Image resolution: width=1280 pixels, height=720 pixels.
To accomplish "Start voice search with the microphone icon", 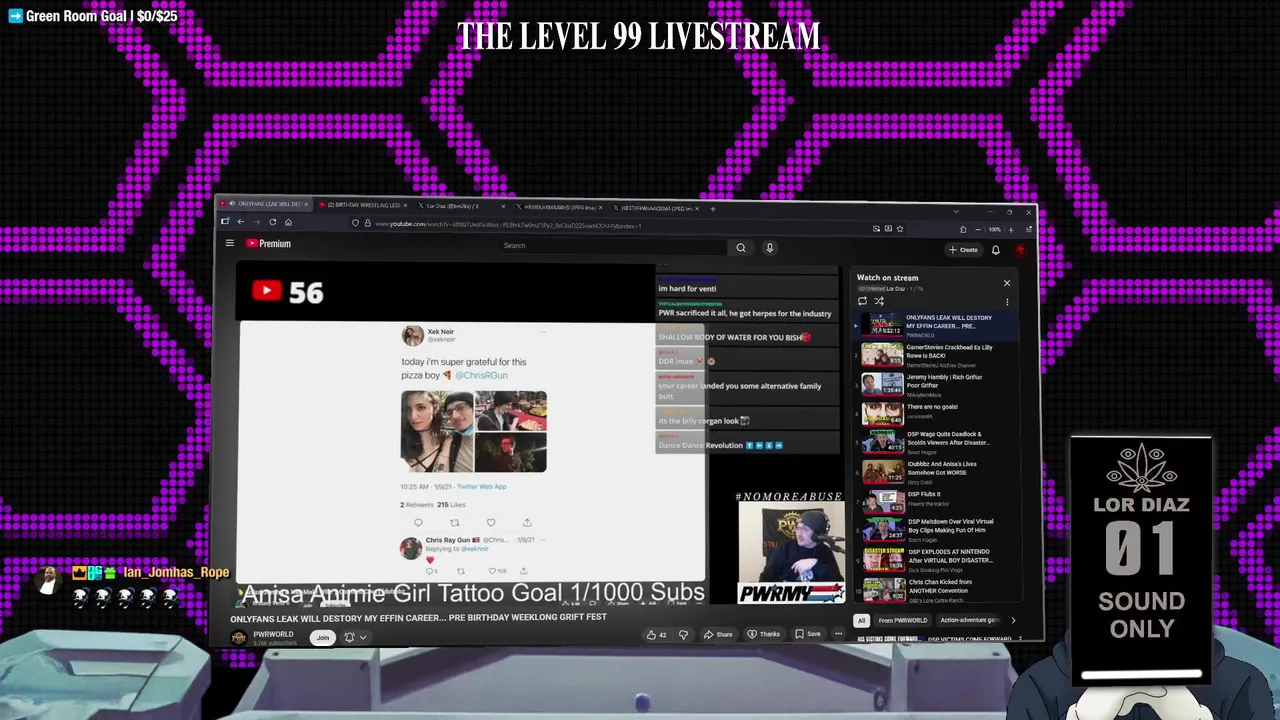I will pos(769,247).
